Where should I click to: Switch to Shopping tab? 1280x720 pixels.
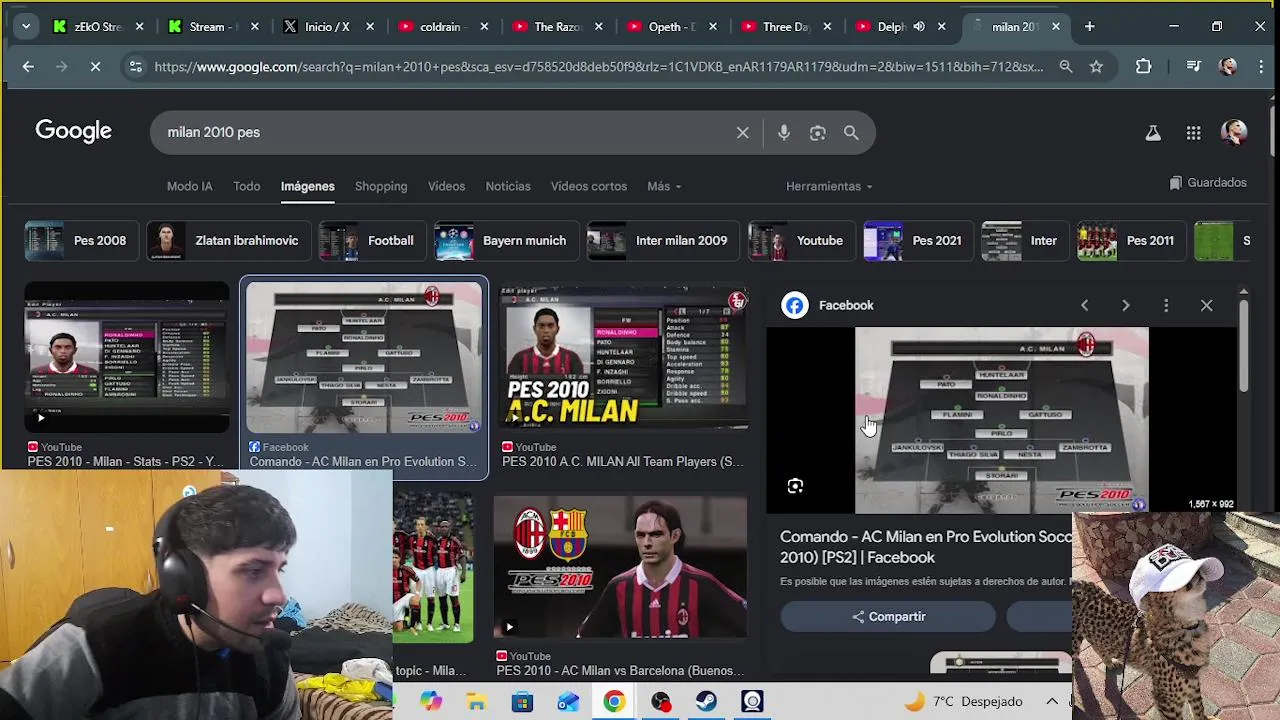pos(381,186)
